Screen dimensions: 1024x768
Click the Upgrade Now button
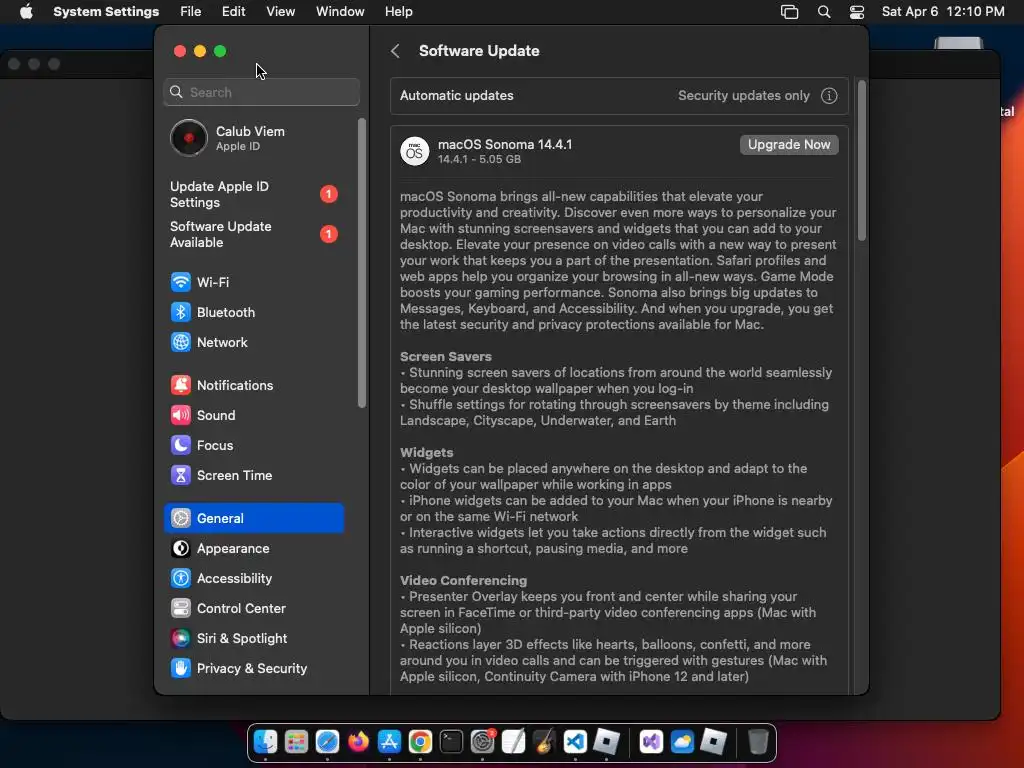pyautogui.click(x=789, y=144)
